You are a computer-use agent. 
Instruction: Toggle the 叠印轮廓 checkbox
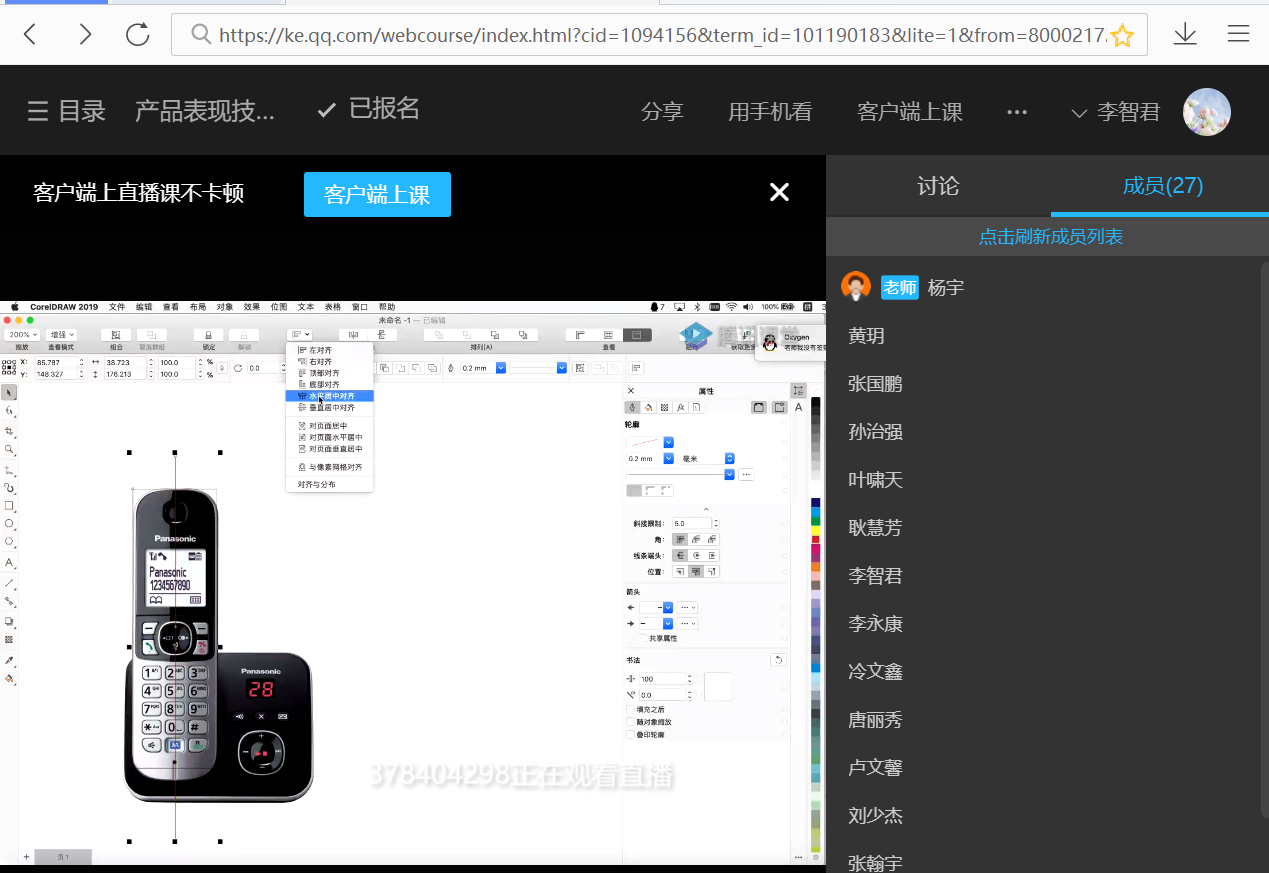(629, 734)
